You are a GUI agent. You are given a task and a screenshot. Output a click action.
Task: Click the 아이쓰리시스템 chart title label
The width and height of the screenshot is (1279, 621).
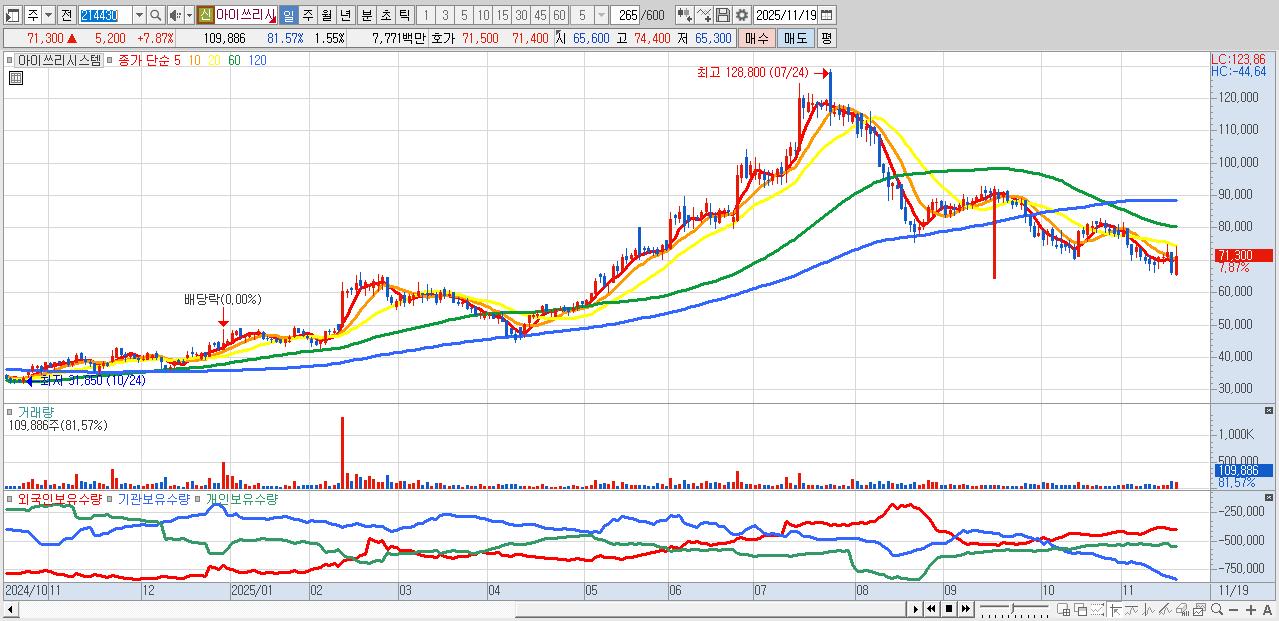59,60
